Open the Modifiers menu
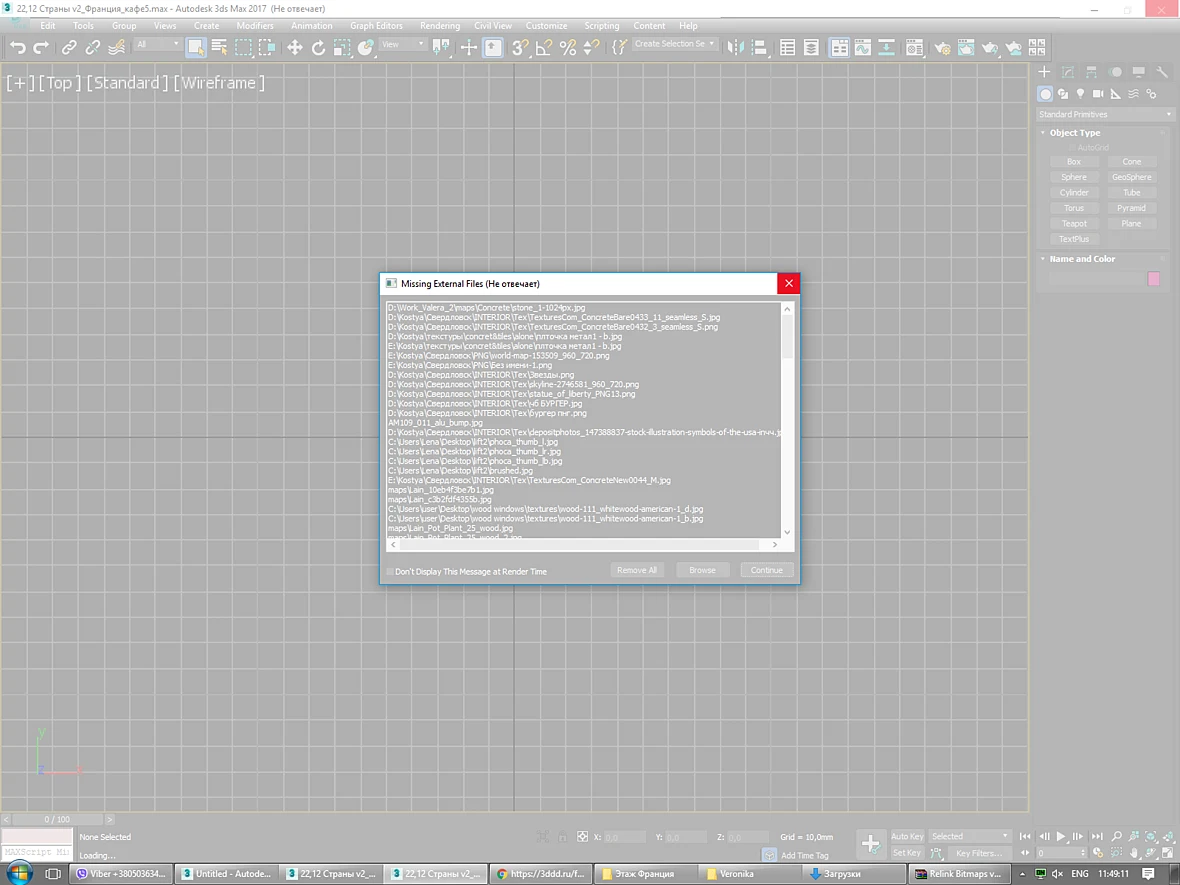Viewport: 1180px width, 885px height. [x=255, y=26]
